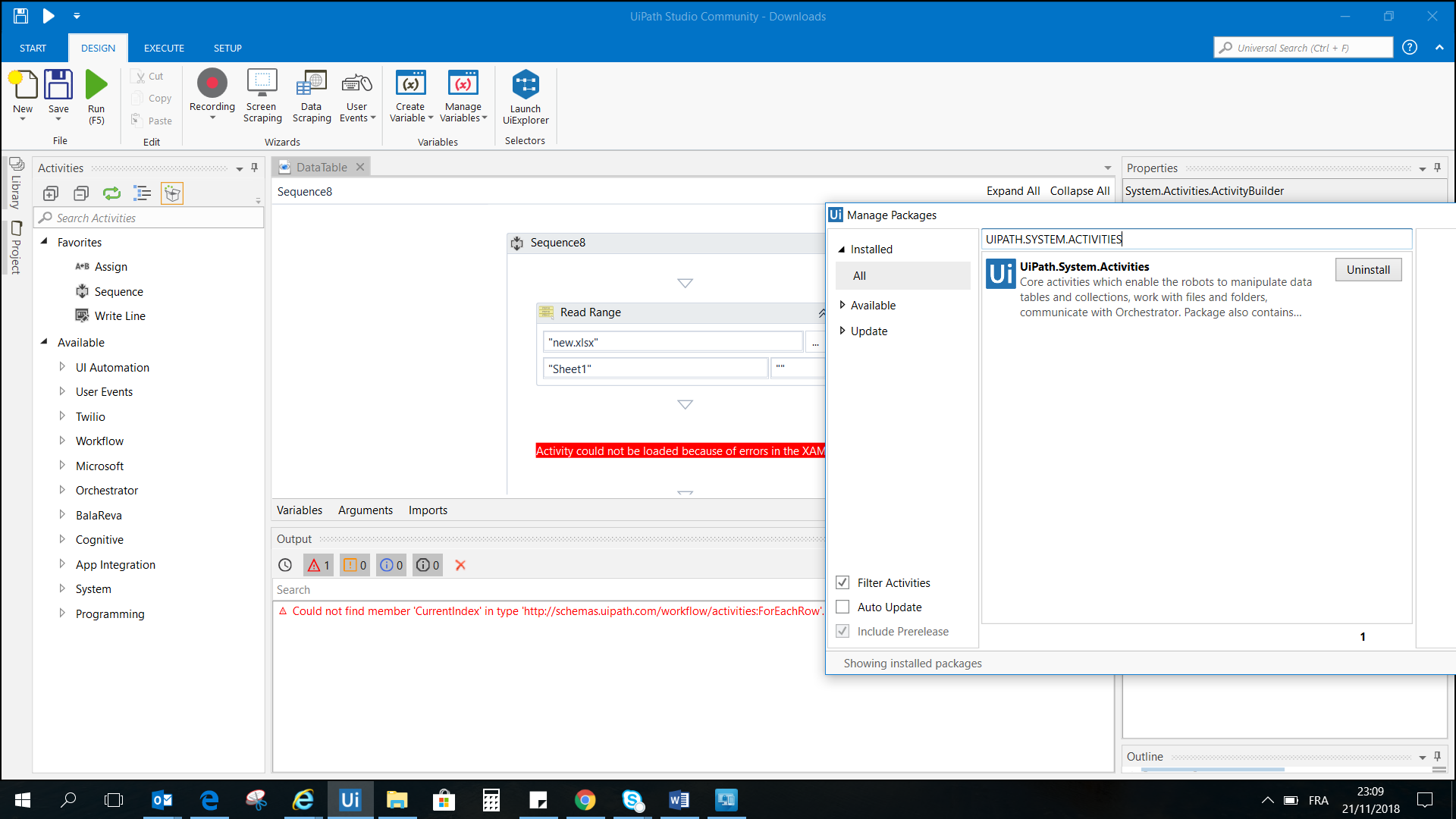Expand the Available packages node
Screen dimensions: 1456x819
[x=843, y=305]
